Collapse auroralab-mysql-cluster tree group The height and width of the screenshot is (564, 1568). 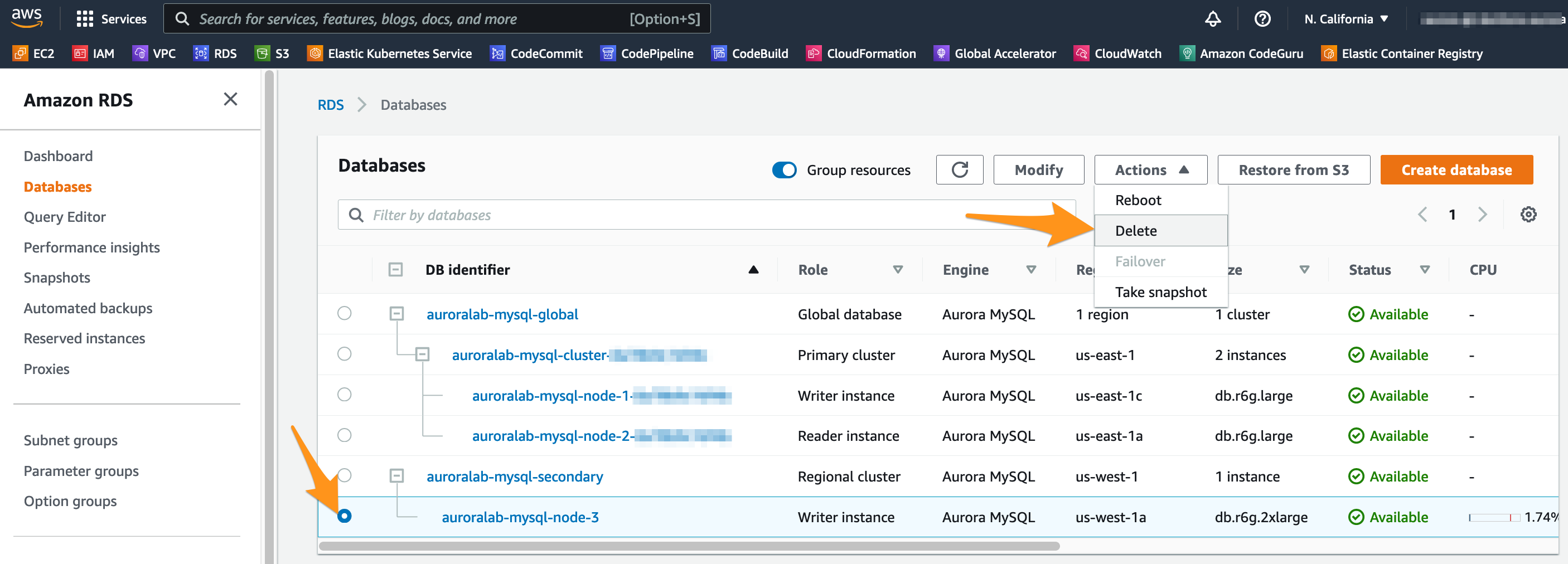tap(423, 354)
